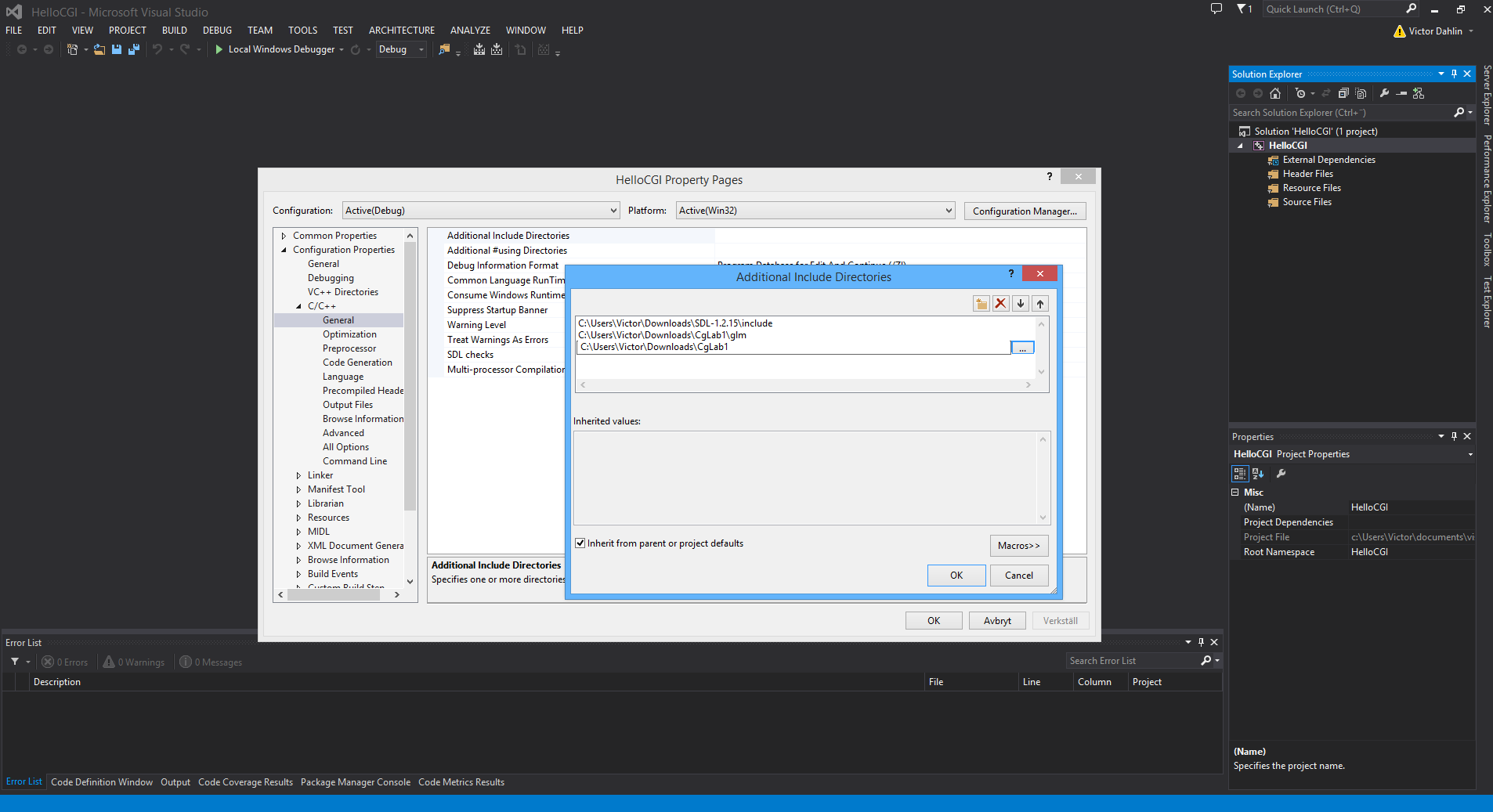The height and width of the screenshot is (812, 1493).
Task: Switch Properties panel to Categorized view
Action: [x=1240, y=474]
